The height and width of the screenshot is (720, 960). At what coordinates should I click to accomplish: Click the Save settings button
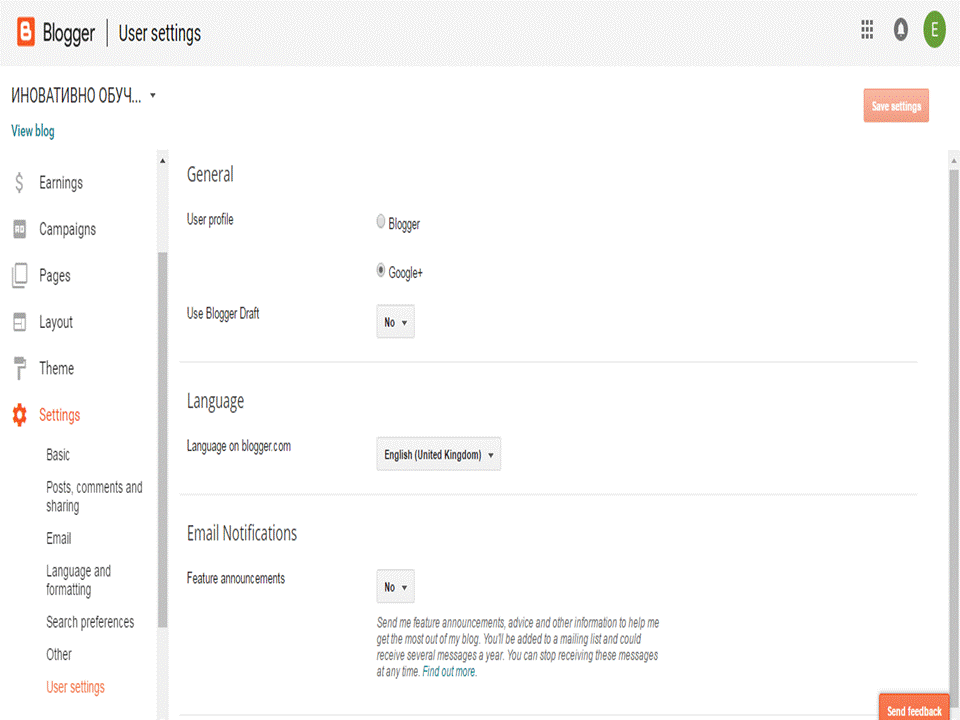[x=896, y=106]
